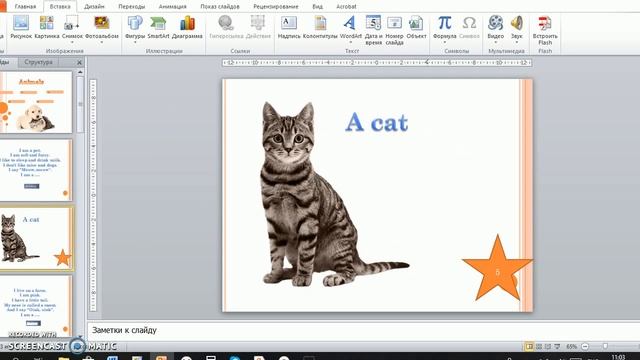The width and height of the screenshot is (640, 360).
Task: Switch to Normal view in status bar
Action: coord(529,347)
